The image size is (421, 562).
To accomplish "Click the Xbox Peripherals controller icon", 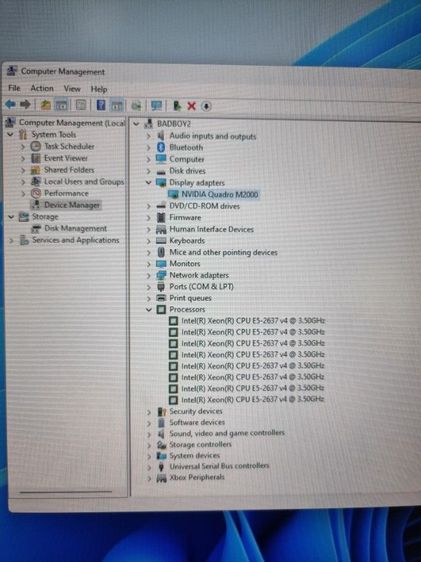I will [x=162, y=477].
